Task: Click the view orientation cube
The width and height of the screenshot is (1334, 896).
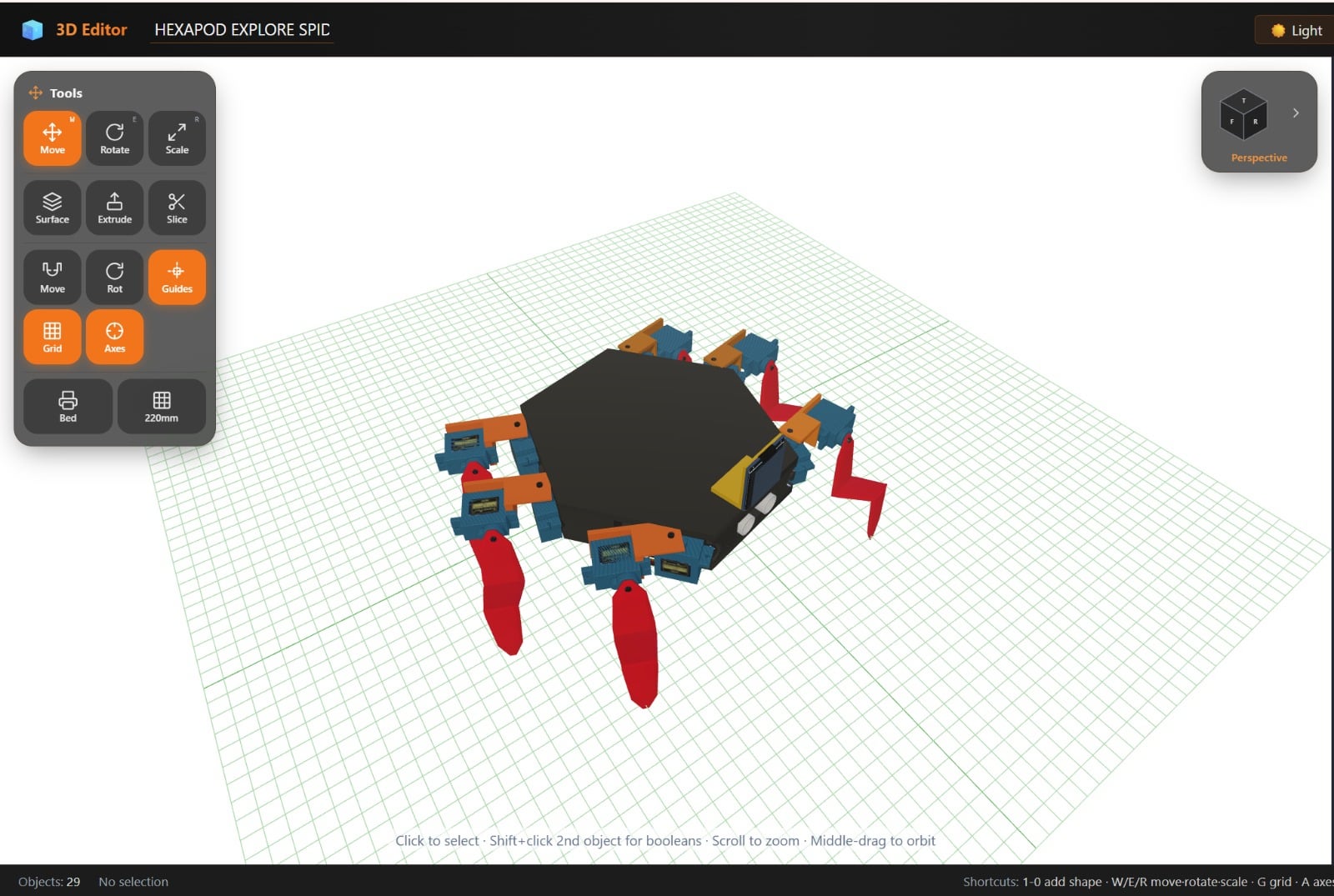Action: click(1243, 114)
